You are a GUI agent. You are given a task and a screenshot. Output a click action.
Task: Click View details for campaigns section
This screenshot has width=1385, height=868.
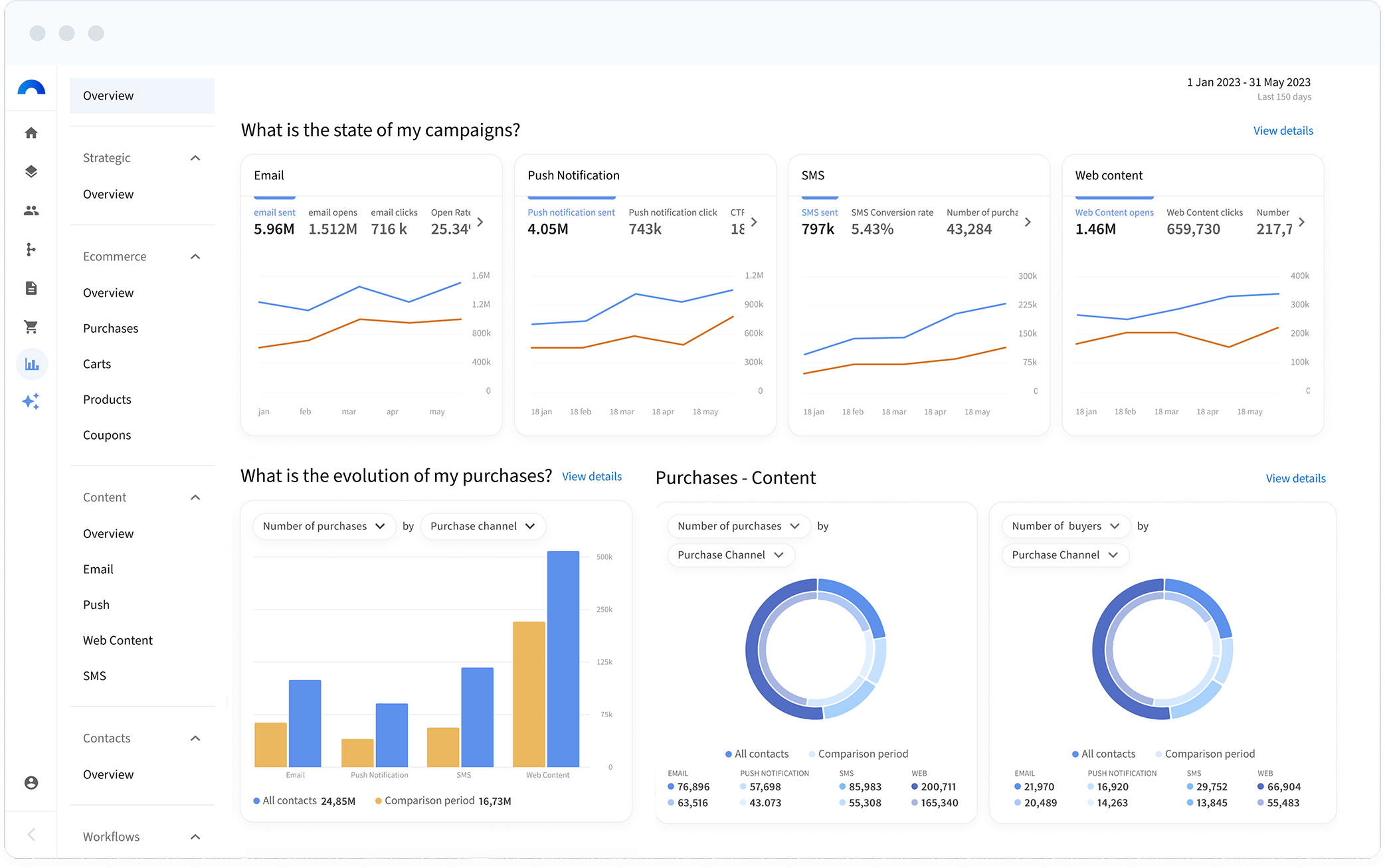point(1283,131)
